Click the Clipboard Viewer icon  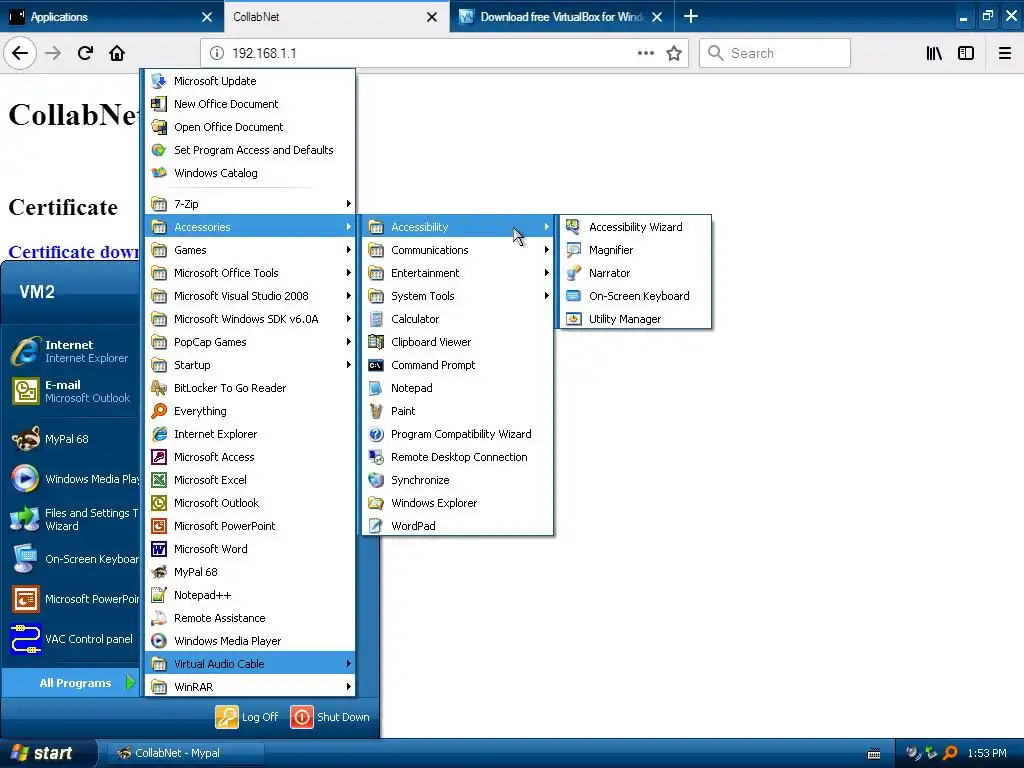coord(376,342)
